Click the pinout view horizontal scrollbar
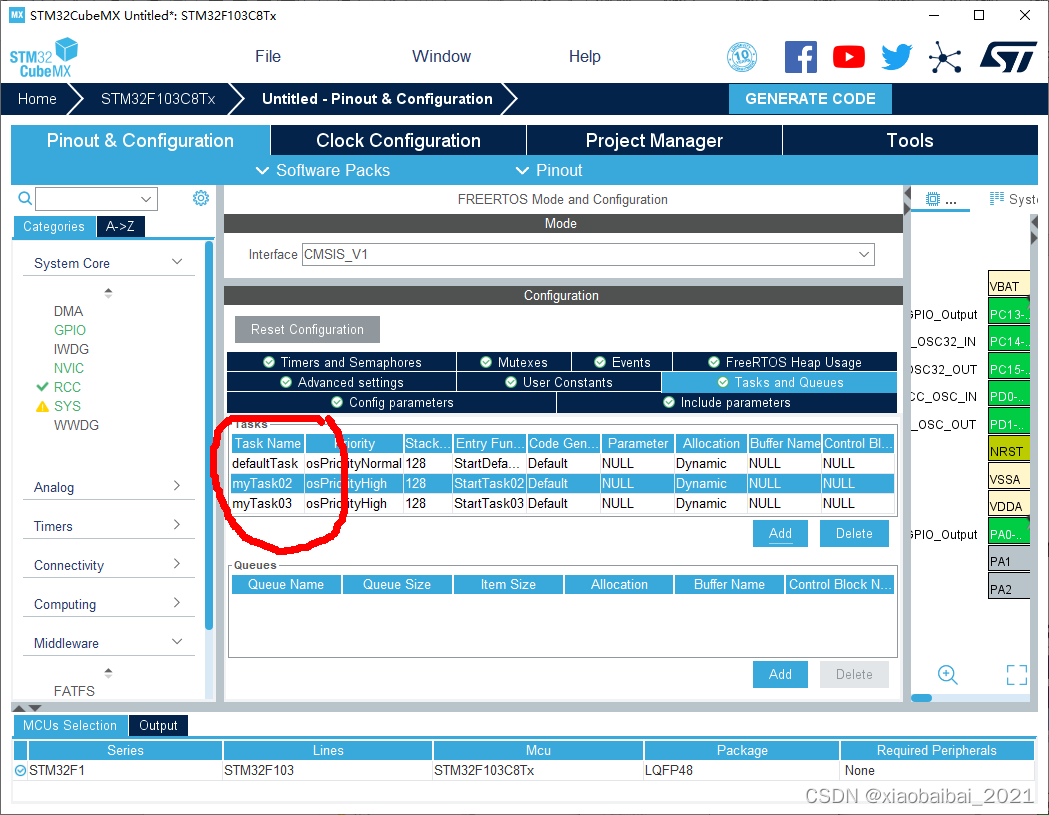The width and height of the screenshot is (1049, 815). [922, 698]
